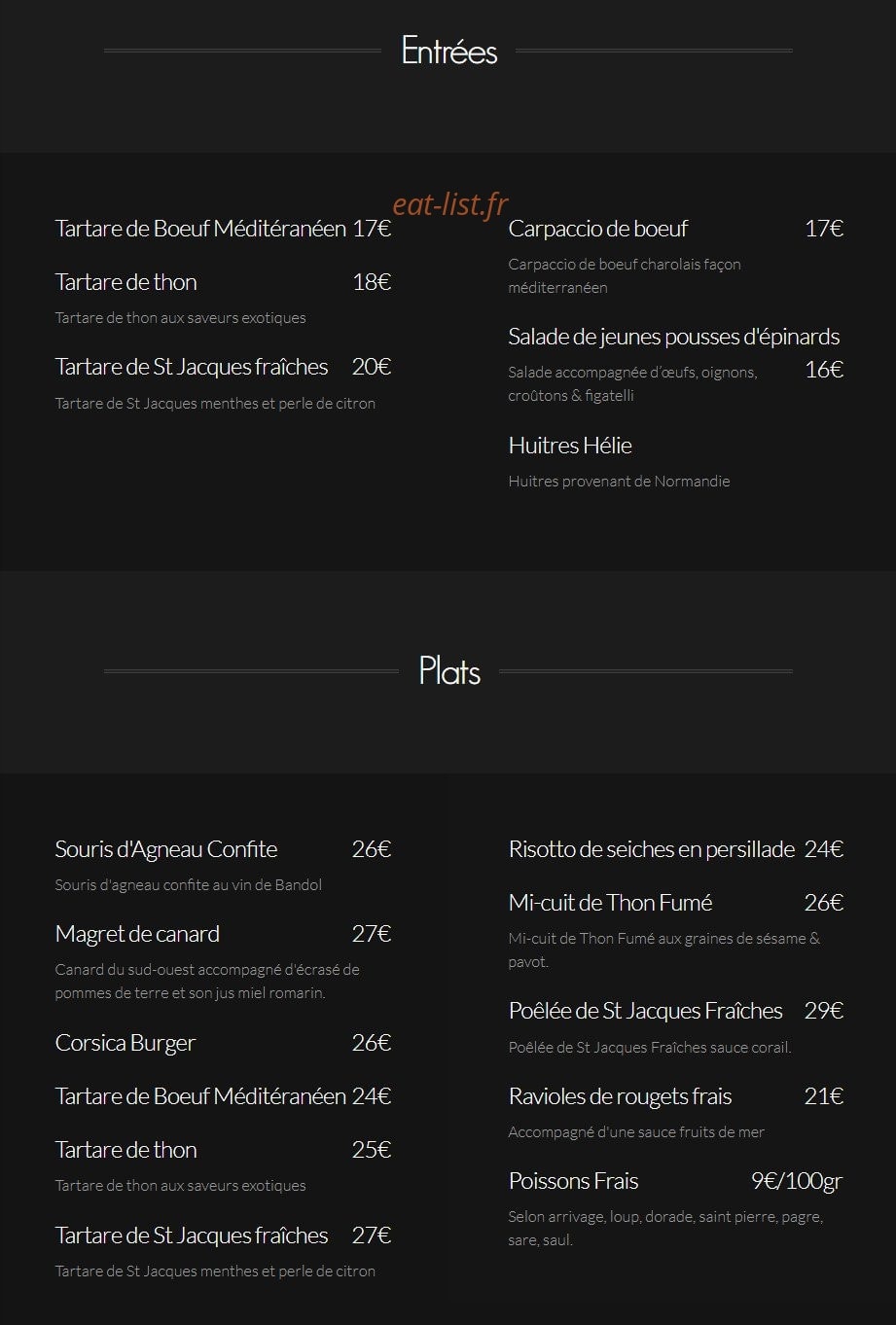
Task: Select Souris d'Agneau Confite dish
Action: pyautogui.click(x=166, y=849)
